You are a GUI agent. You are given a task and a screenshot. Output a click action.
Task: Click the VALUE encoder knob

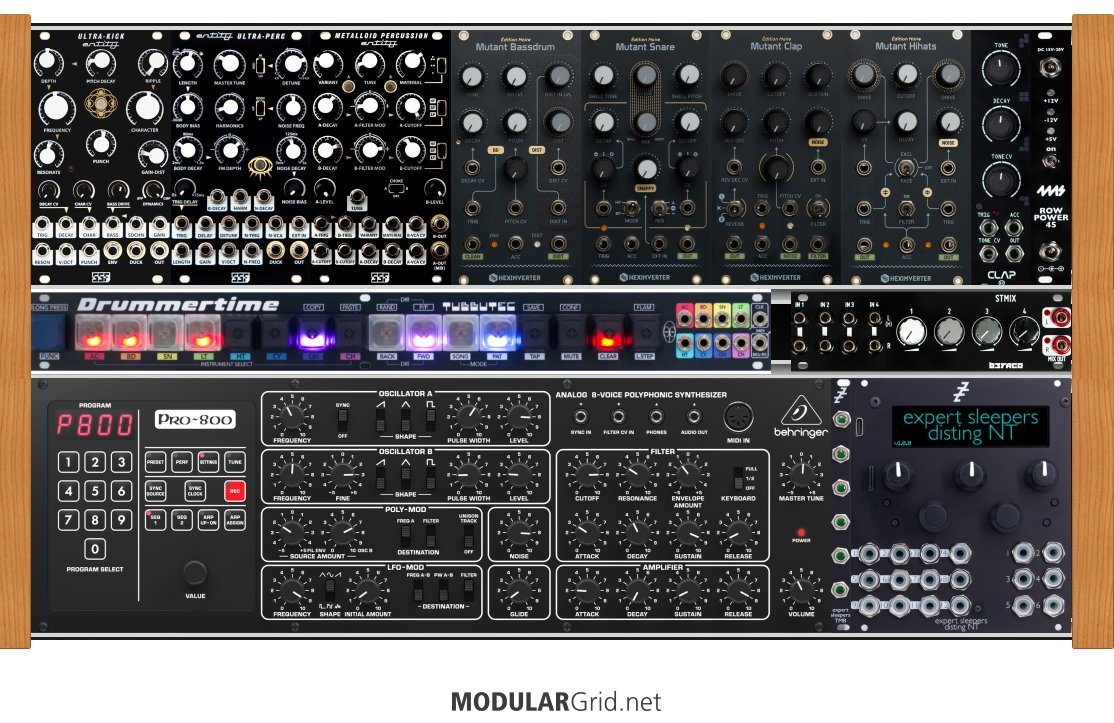coord(195,572)
